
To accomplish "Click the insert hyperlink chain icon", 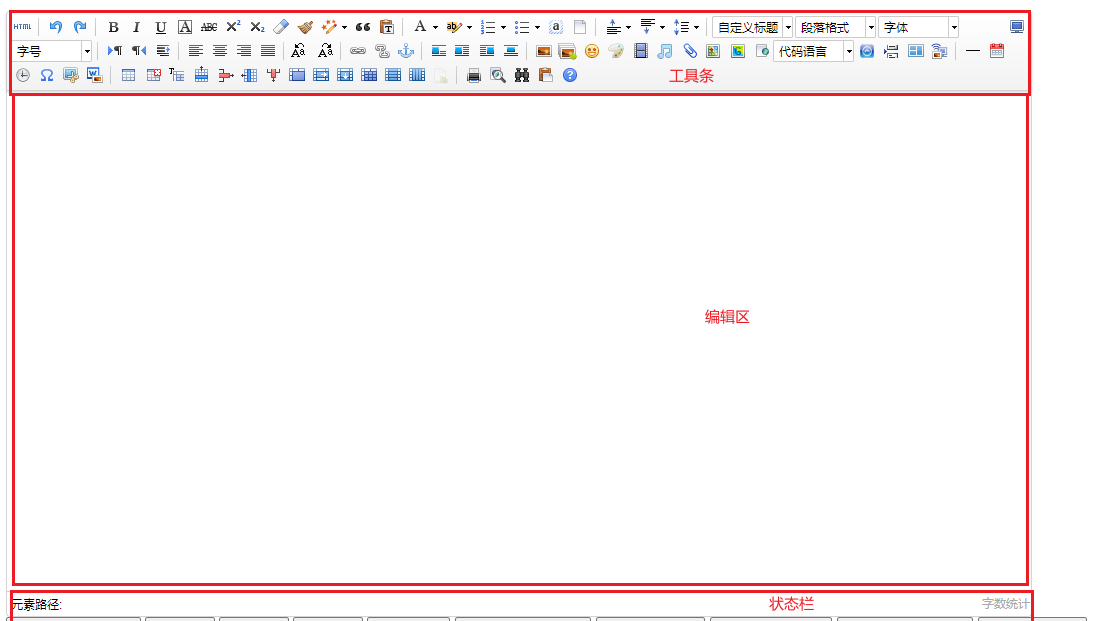I will click(357, 51).
